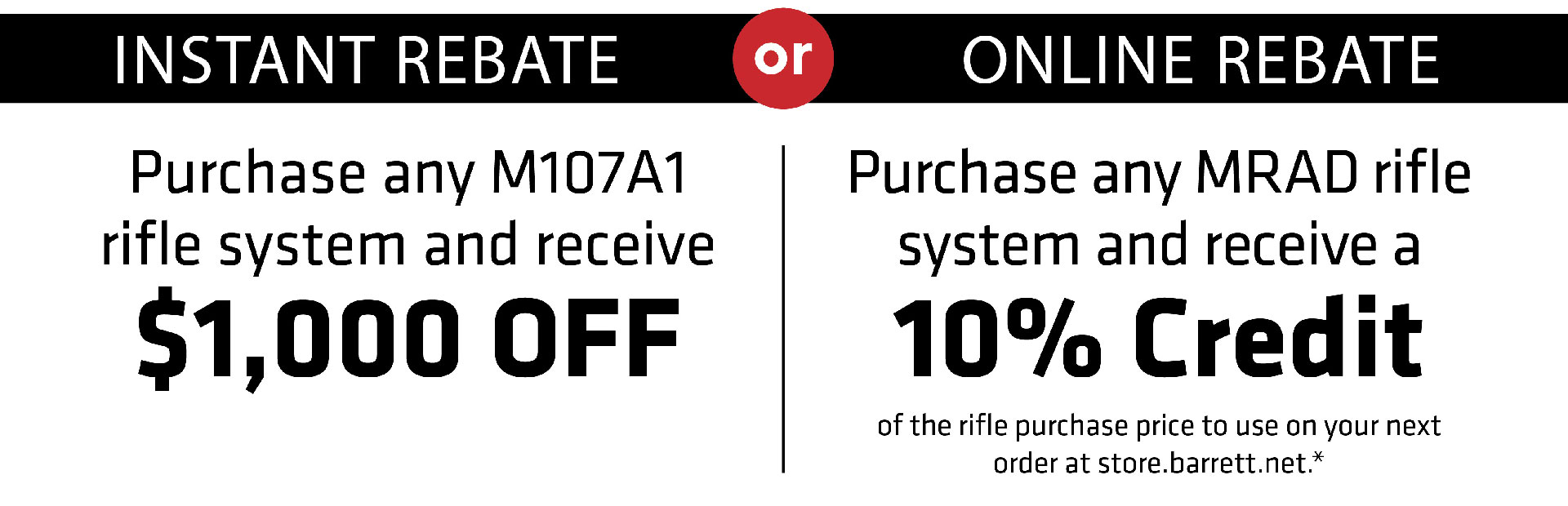Image resolution: width=1568 pixels, height=506 pixels.
Task: Click the word "Purchase" in the M107A1 offer
Action: 247,174
